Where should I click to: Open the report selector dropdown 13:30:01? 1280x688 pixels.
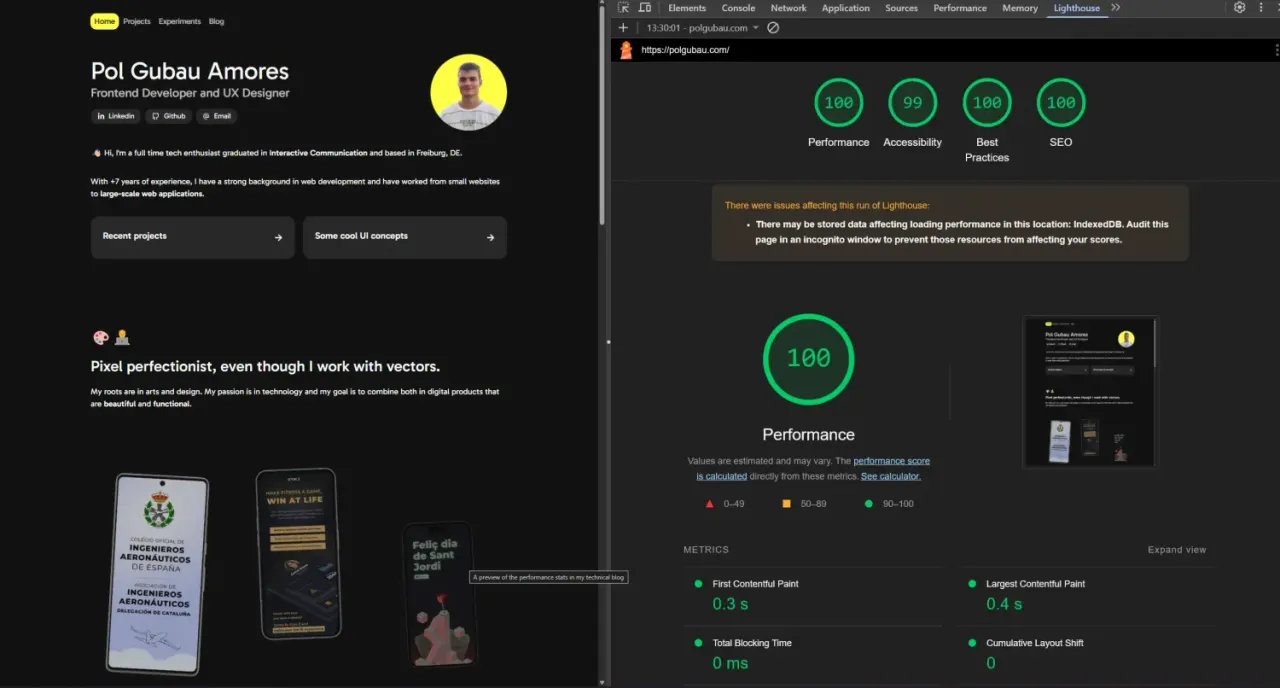click(x=702, y=28)
